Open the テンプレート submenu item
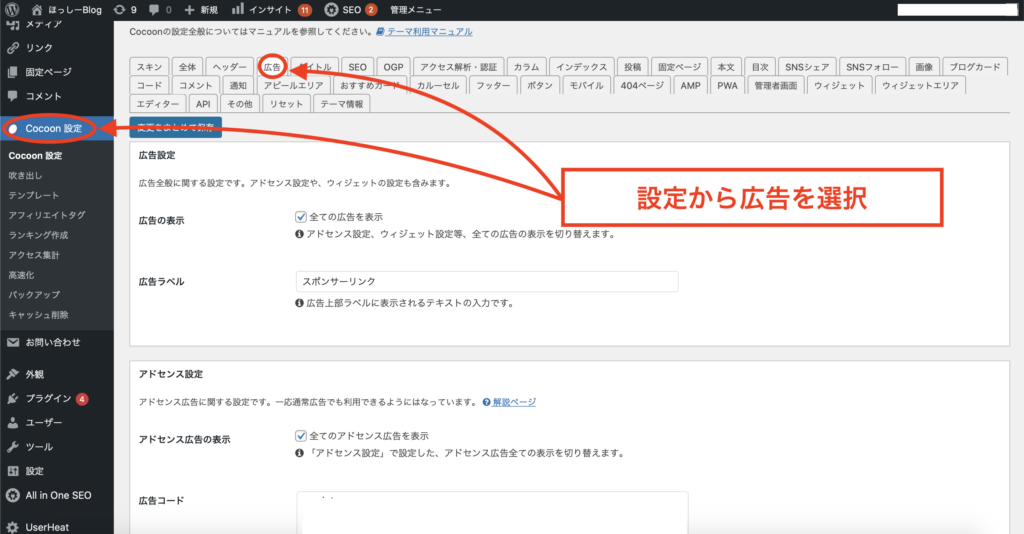The height and width of the screenshot is (534, 1024). point(34,195)
